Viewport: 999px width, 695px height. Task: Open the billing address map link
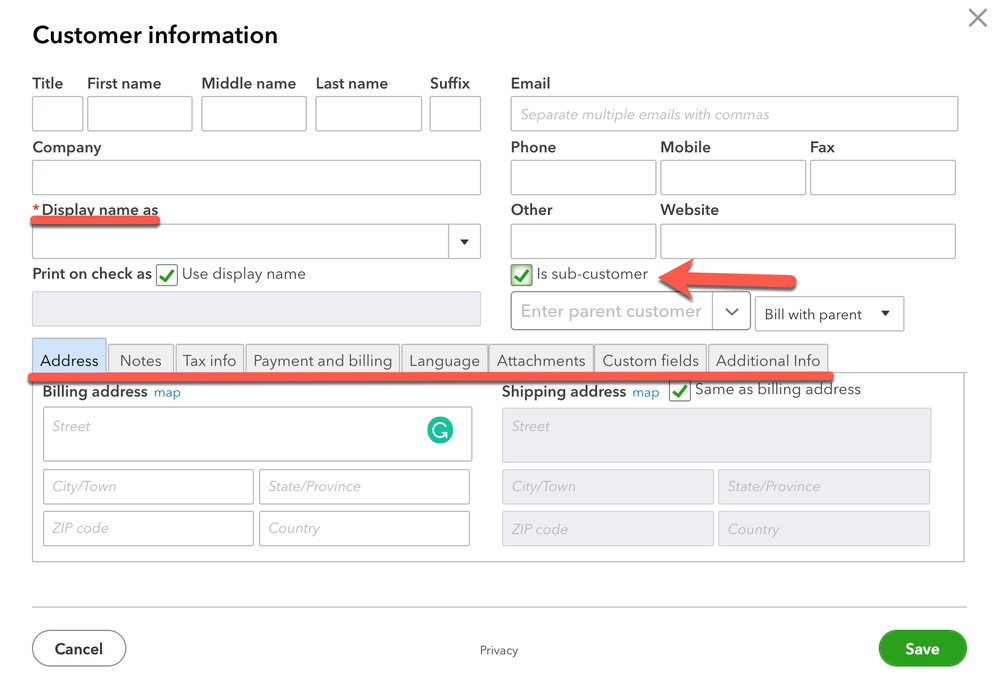coord(168,393)
